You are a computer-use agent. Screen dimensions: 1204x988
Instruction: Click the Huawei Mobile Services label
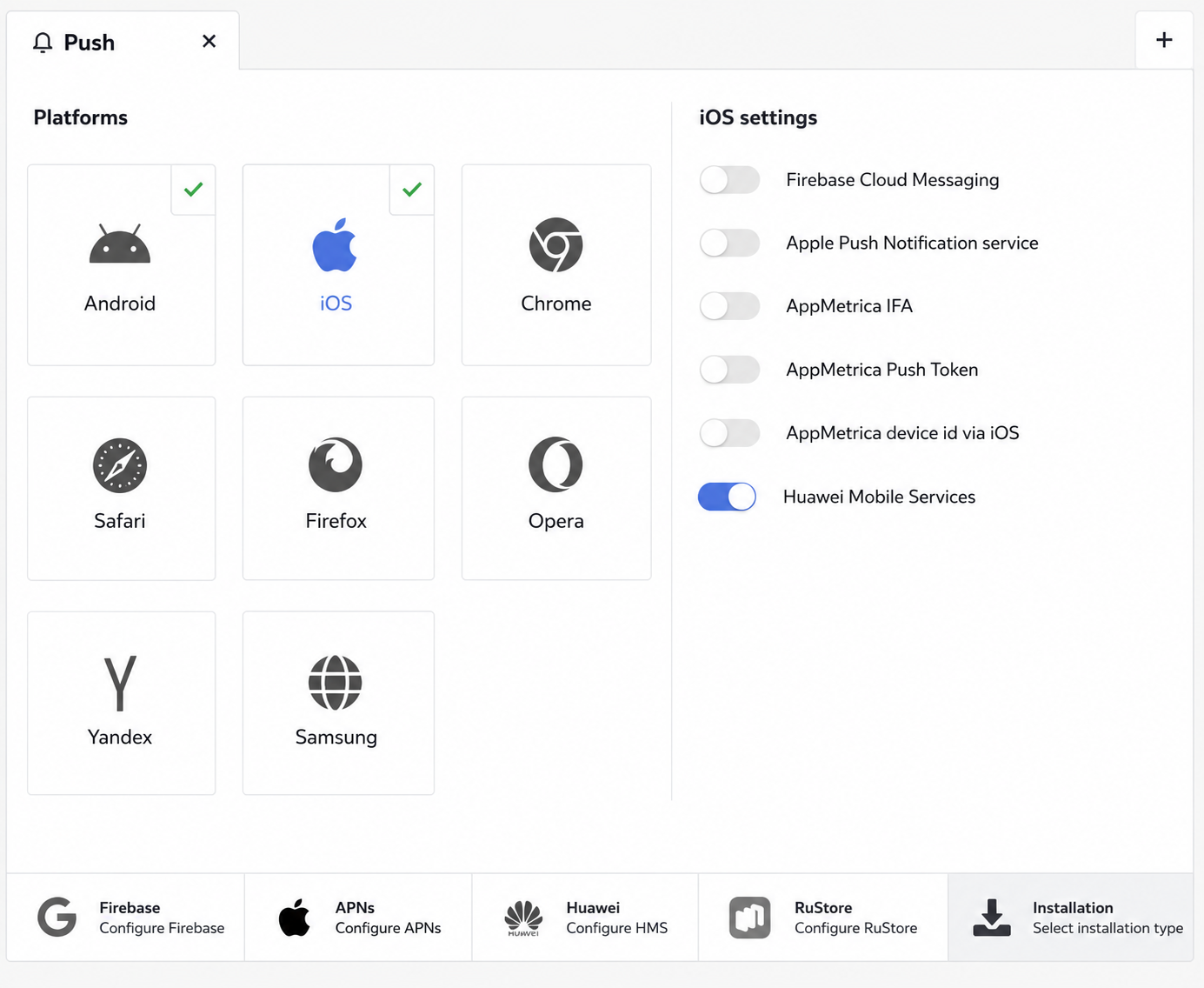pyautogui.click(x=879, y=497)
